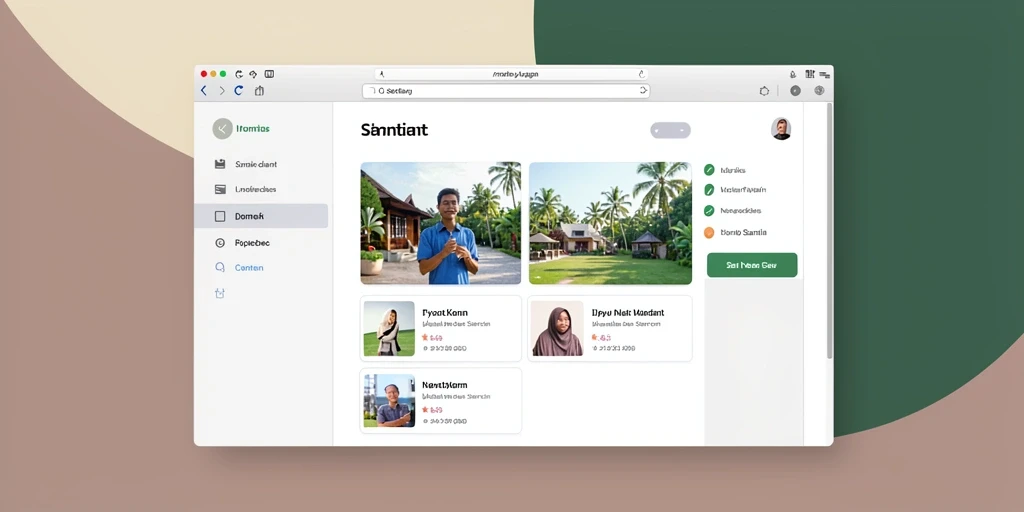Open the user avatar at top right
This screenshot has width=1024, height=512.
coord(781,129)
